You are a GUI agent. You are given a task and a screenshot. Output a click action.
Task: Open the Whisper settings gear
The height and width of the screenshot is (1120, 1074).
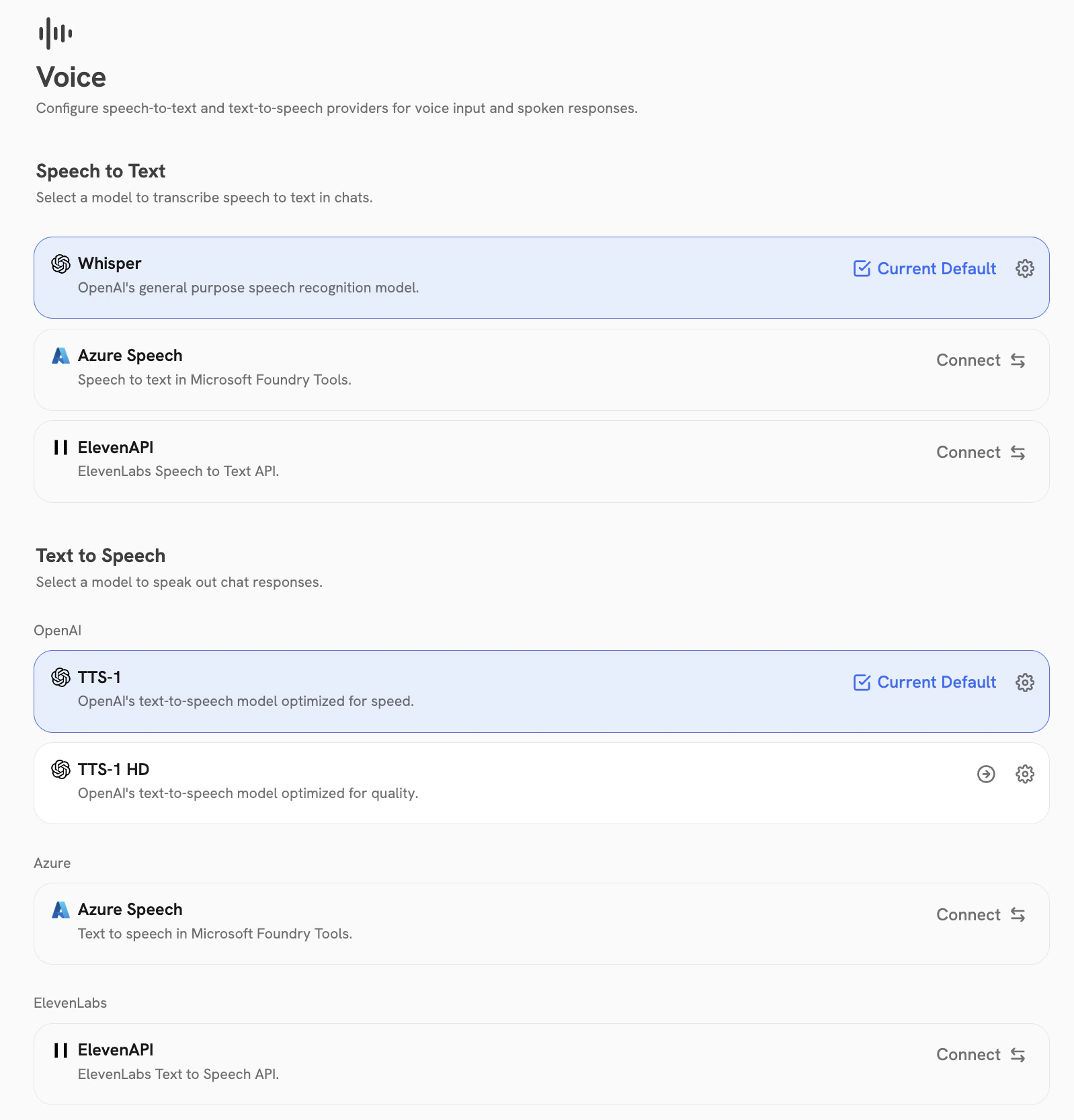[x=1024, y=268]
